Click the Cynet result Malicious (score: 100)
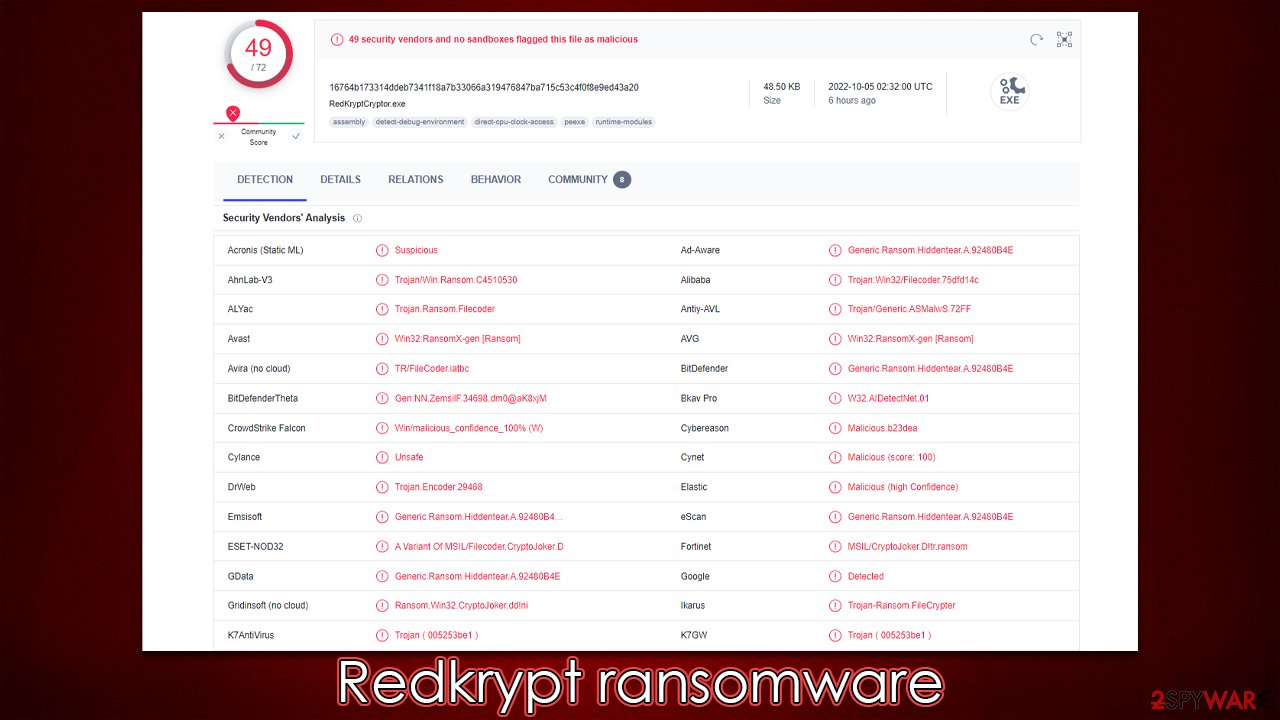This screenshot has height=720, width=1280. tap(891, 457)
